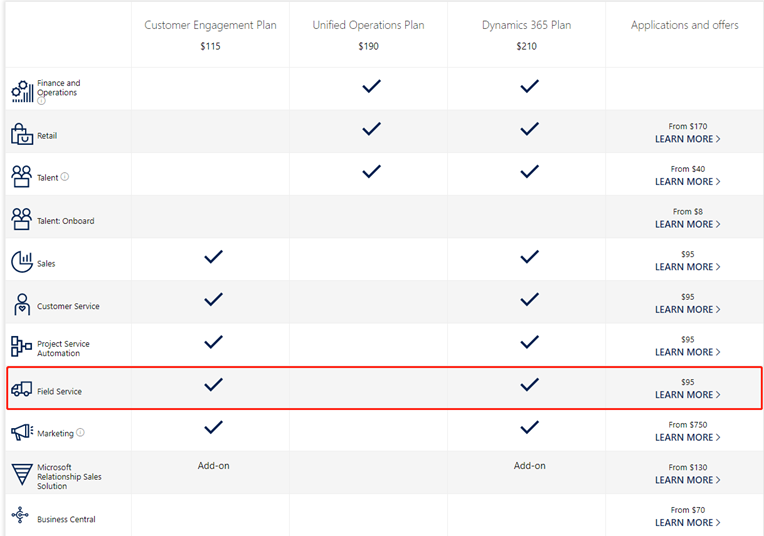Image resolution: width=764 pixels, height=536 pixels.
Task: Open LEARN MORE for Talent
Action: pos(688,181)
